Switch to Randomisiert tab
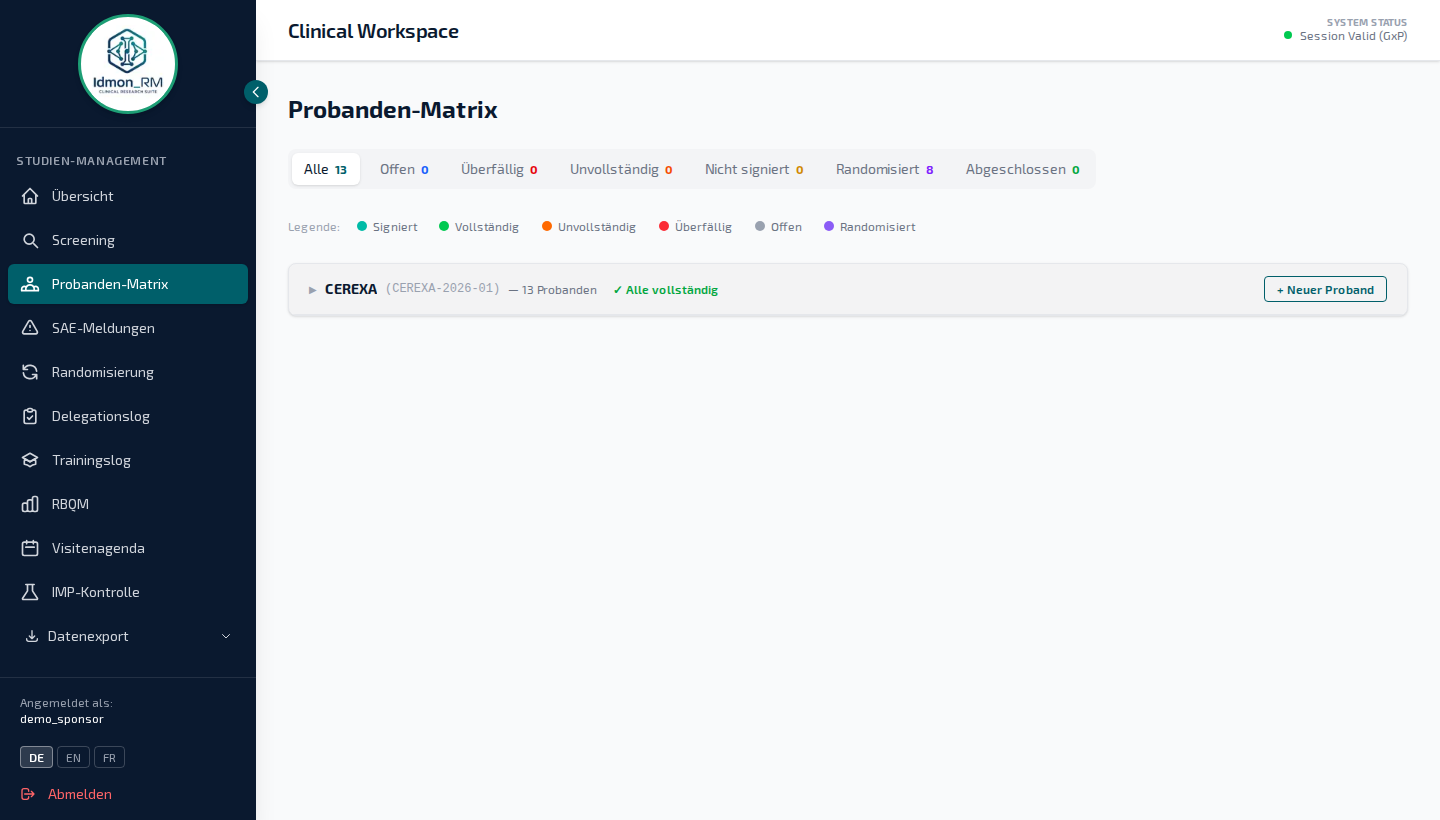The image size is (1440, 820). (885, 169)
